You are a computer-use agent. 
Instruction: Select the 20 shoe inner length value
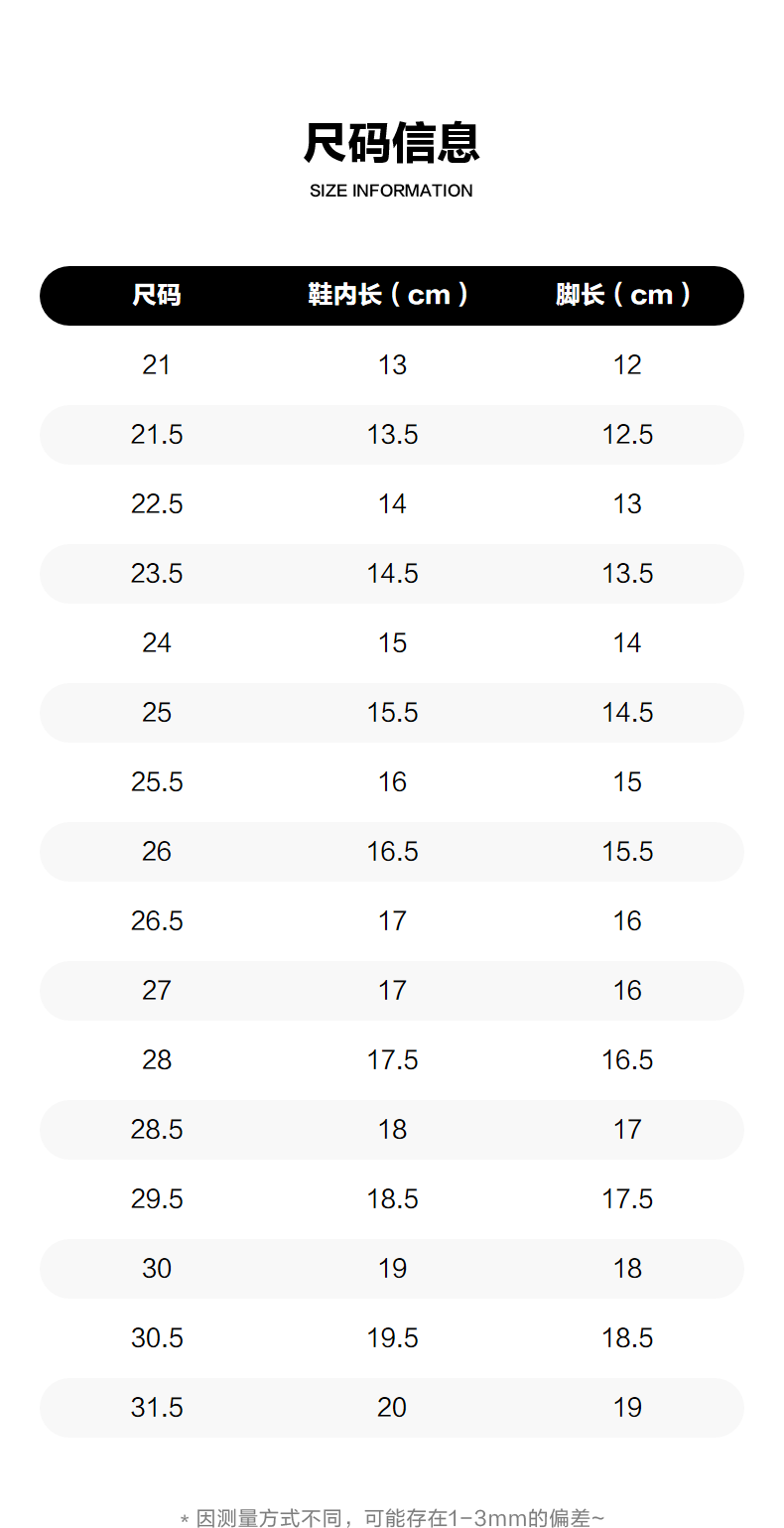coord(392,1408)
